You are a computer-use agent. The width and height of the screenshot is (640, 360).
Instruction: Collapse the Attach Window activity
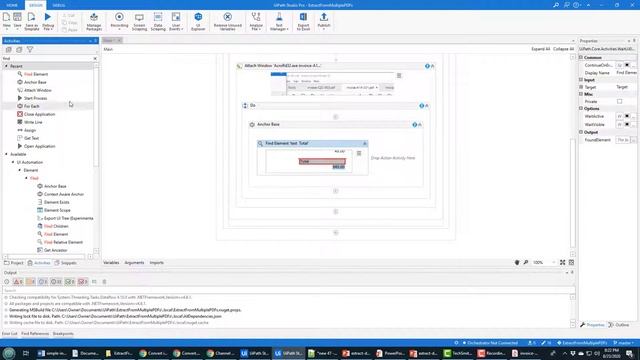pos(432,66)
